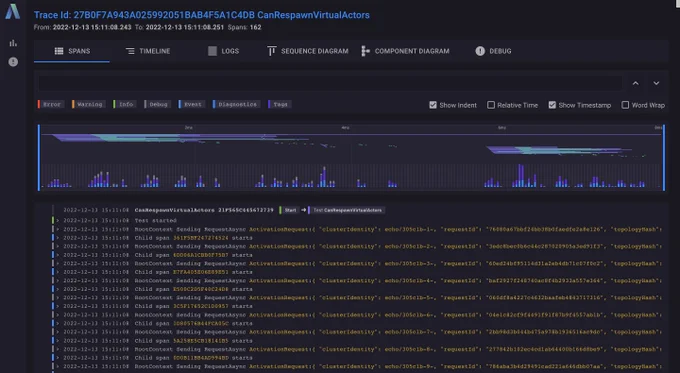Expand the echo/305c1b-5 ActivationRequest row

(x=58, y=298)
